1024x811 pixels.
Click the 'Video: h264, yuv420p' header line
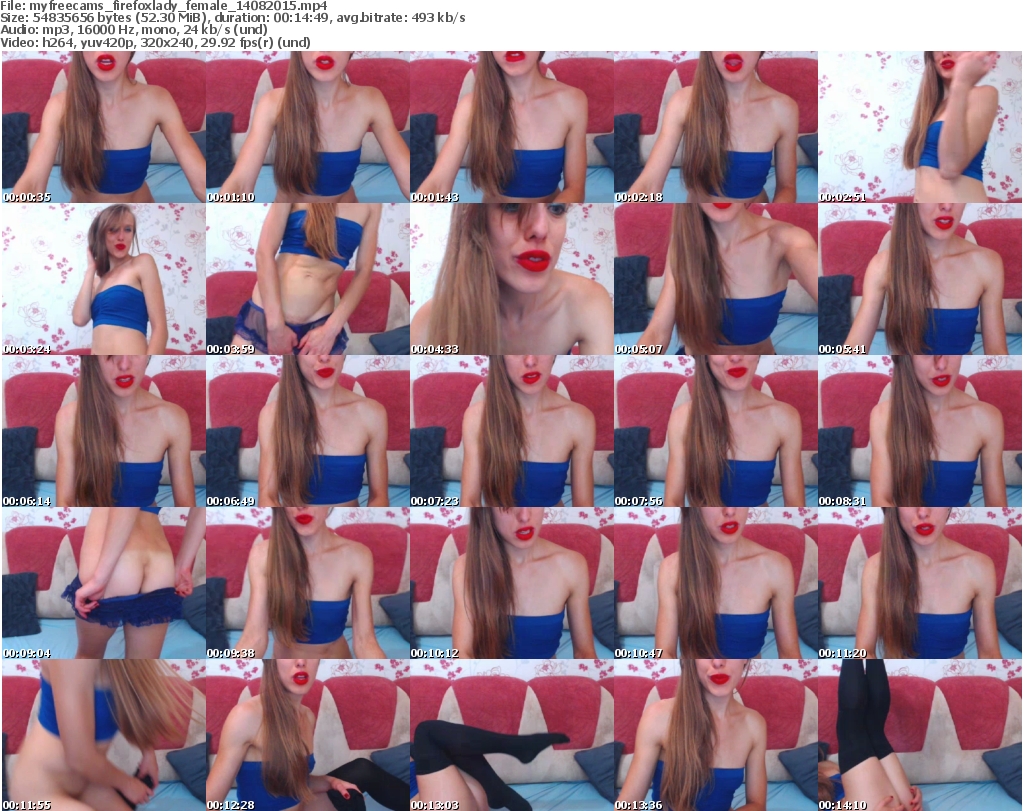[155, 42]
